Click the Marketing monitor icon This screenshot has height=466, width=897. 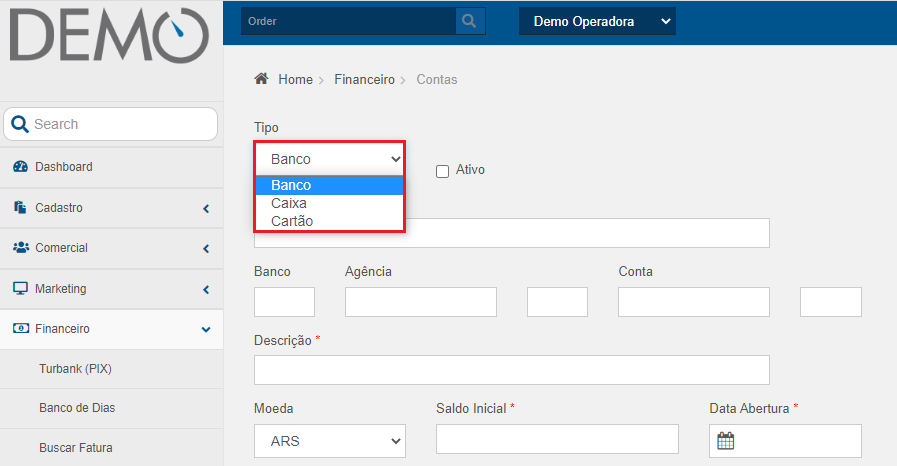click(21, 288)
